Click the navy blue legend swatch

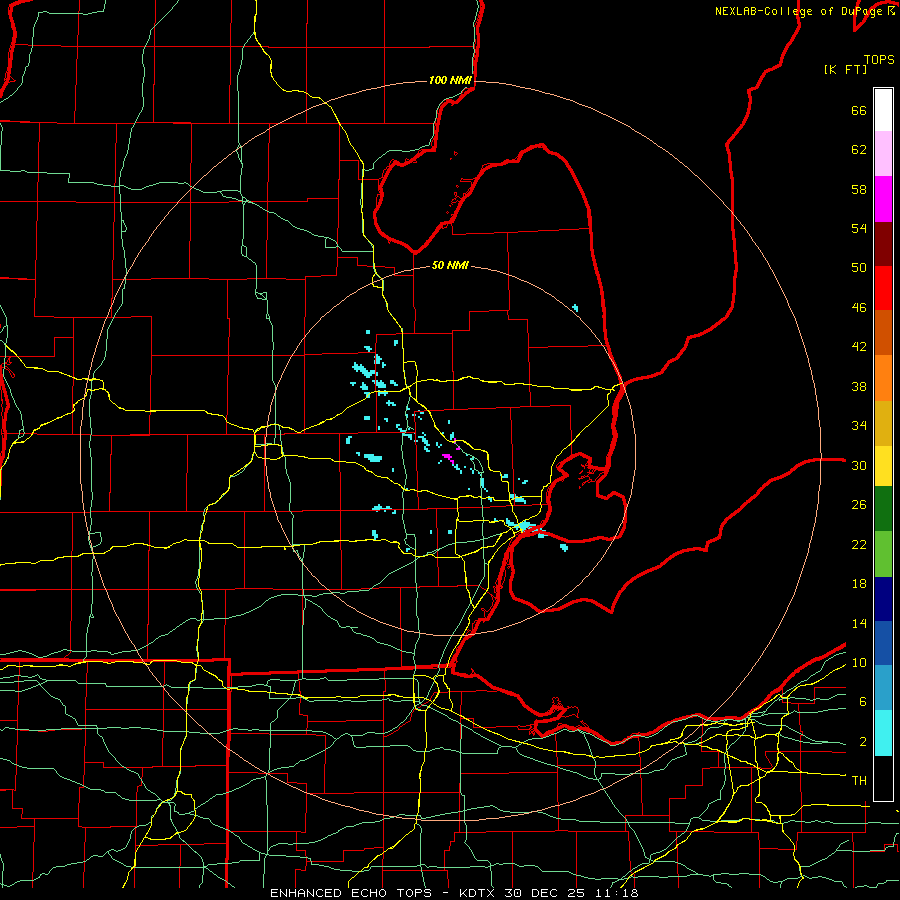883,599
